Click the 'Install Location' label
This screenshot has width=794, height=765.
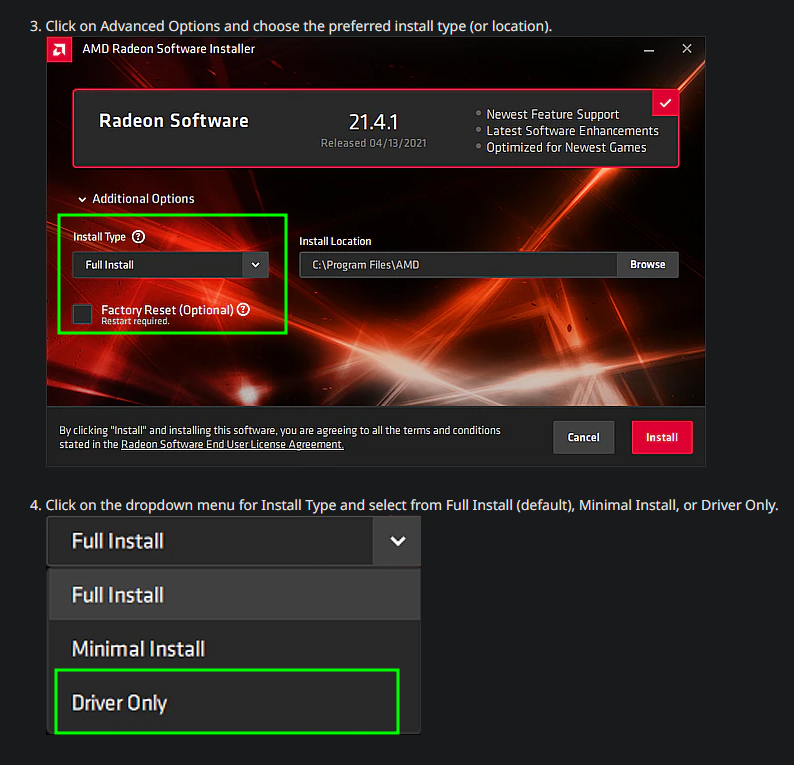[x=335, y=241]
